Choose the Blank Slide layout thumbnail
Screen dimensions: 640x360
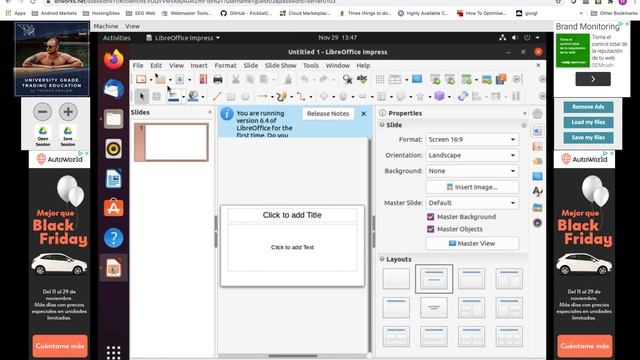[x=396, y=279]
